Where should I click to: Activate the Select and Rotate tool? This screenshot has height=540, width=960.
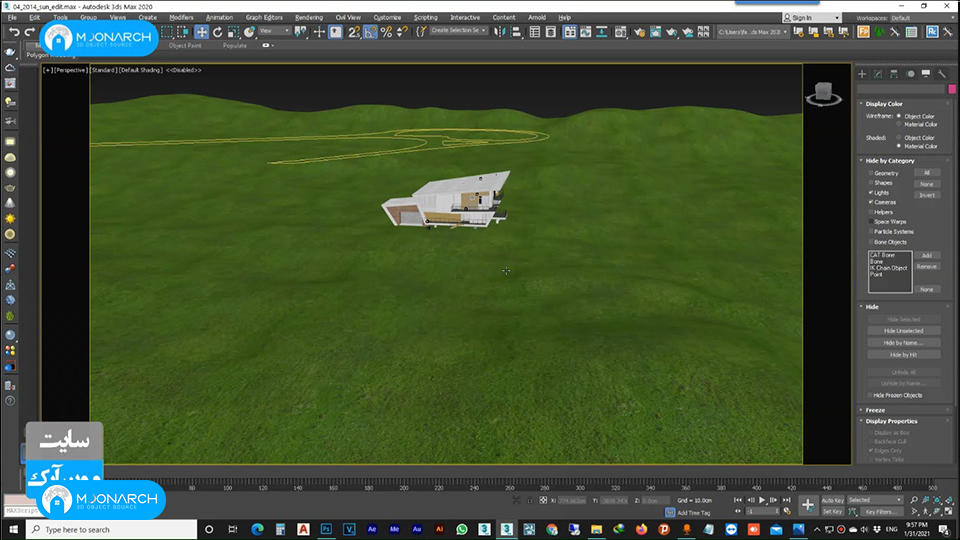click(x=217, y=32)
